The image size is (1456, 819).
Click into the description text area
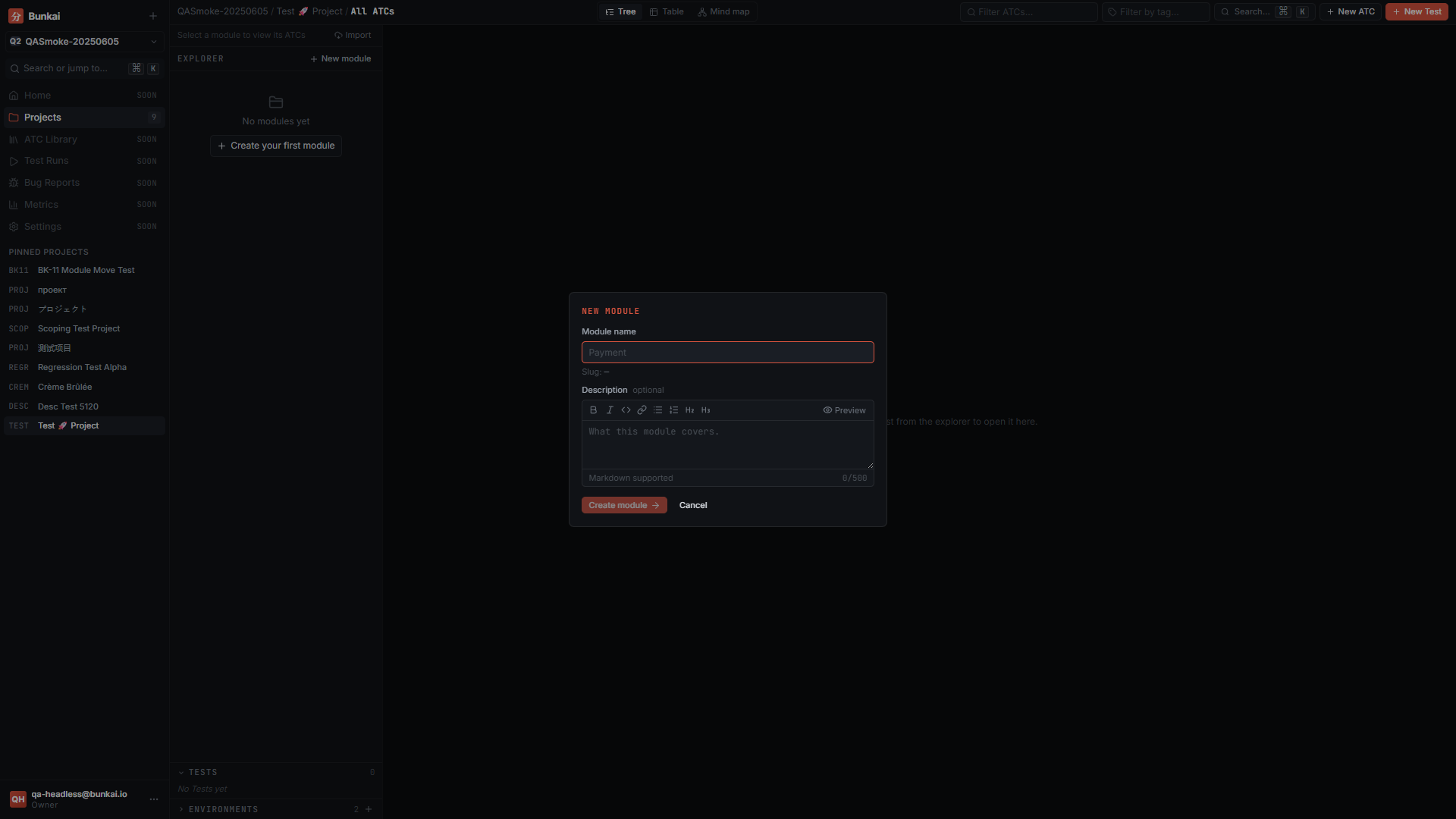click(x=727, y=444)
